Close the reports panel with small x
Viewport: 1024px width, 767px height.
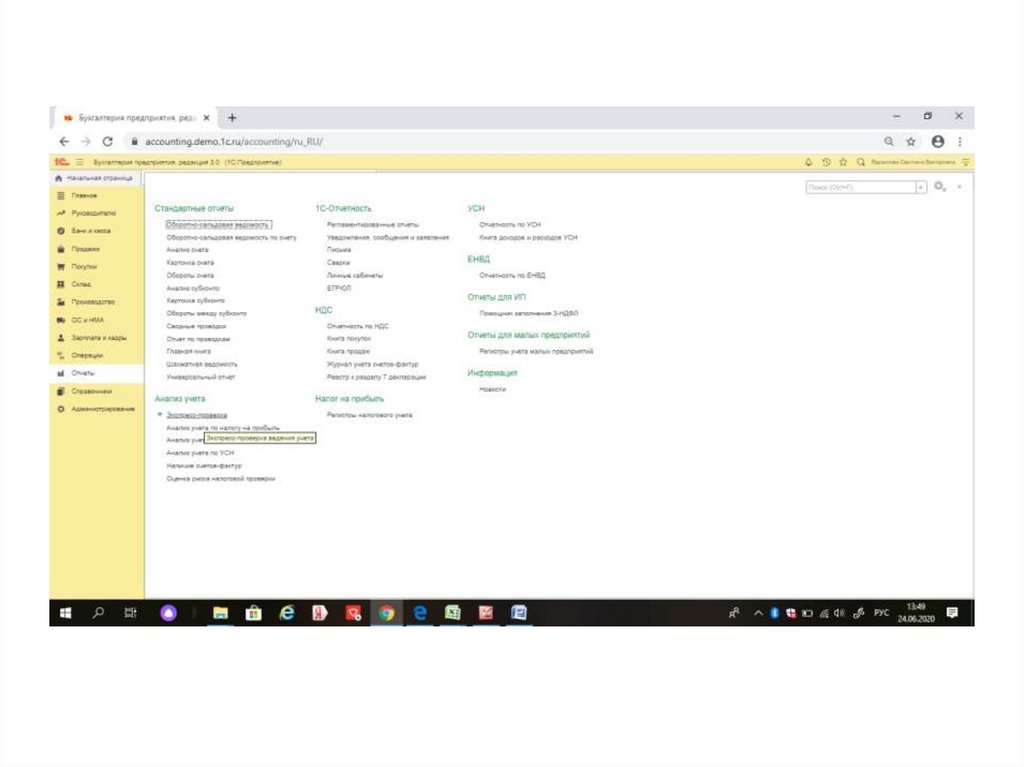pyautogui.click(x=960, y=187)
